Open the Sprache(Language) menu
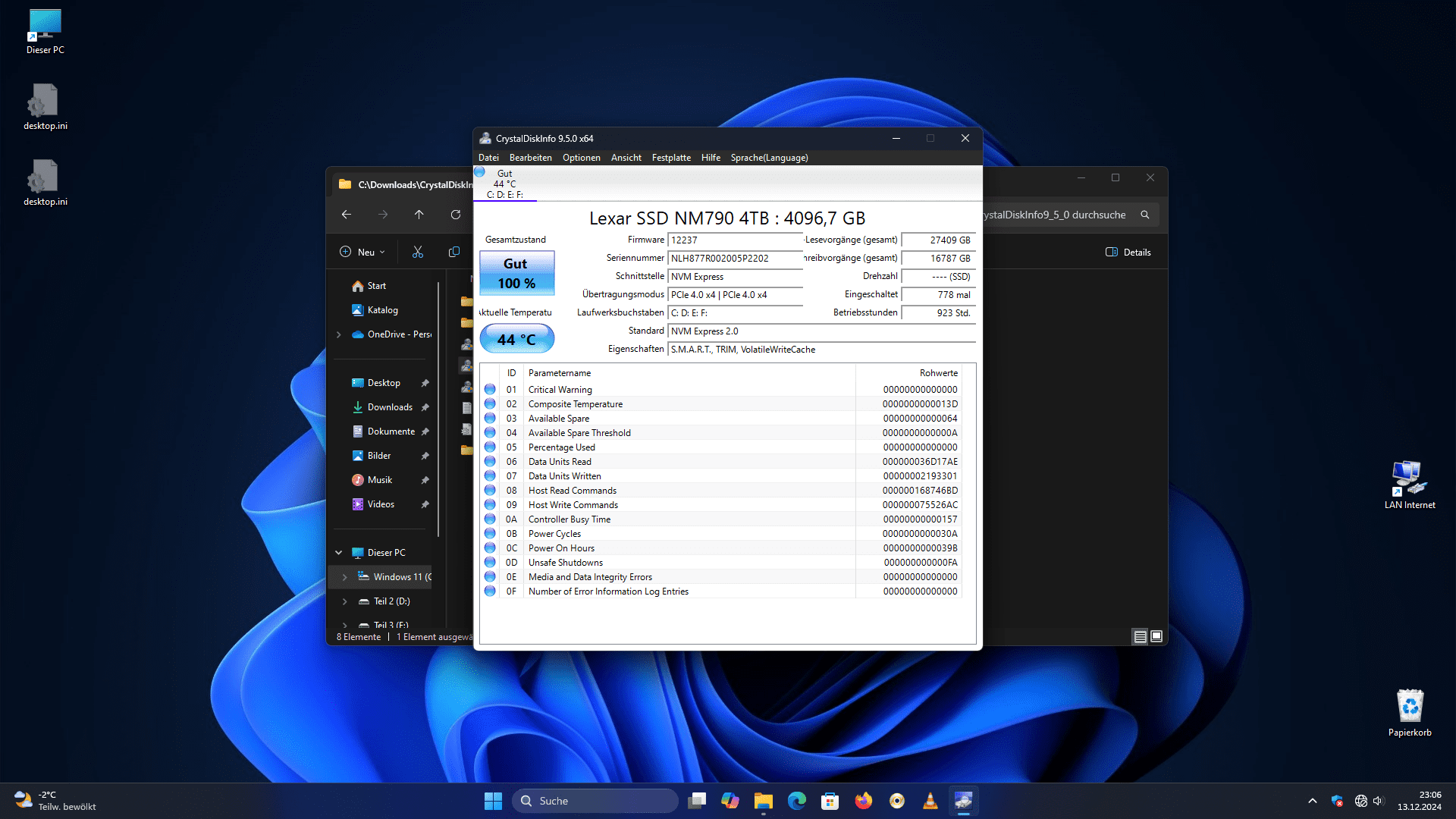Screen dimensions: 1456x819 (x=768, y=158)
